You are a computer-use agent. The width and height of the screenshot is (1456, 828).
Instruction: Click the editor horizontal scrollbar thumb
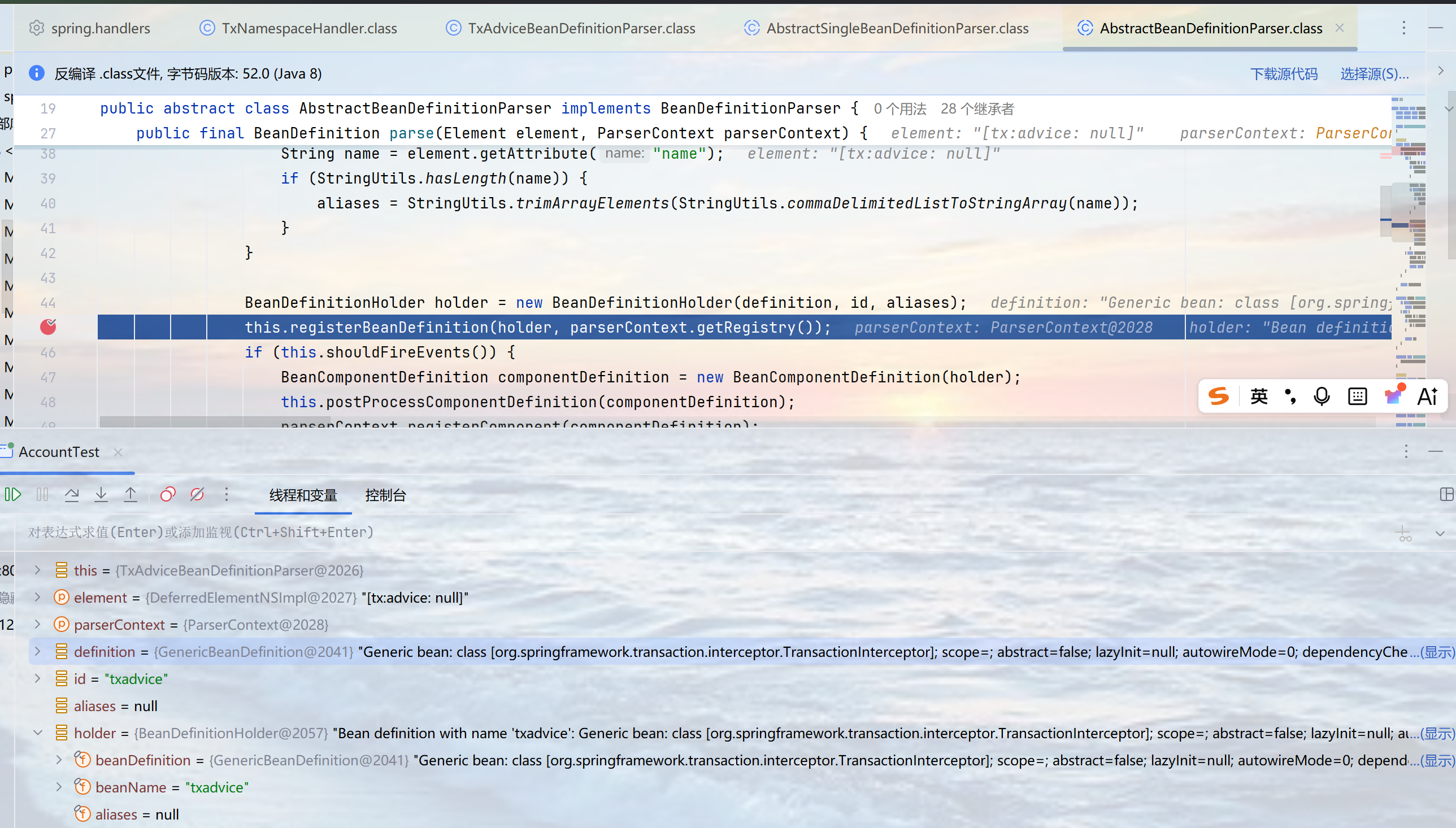click(188, 422)
